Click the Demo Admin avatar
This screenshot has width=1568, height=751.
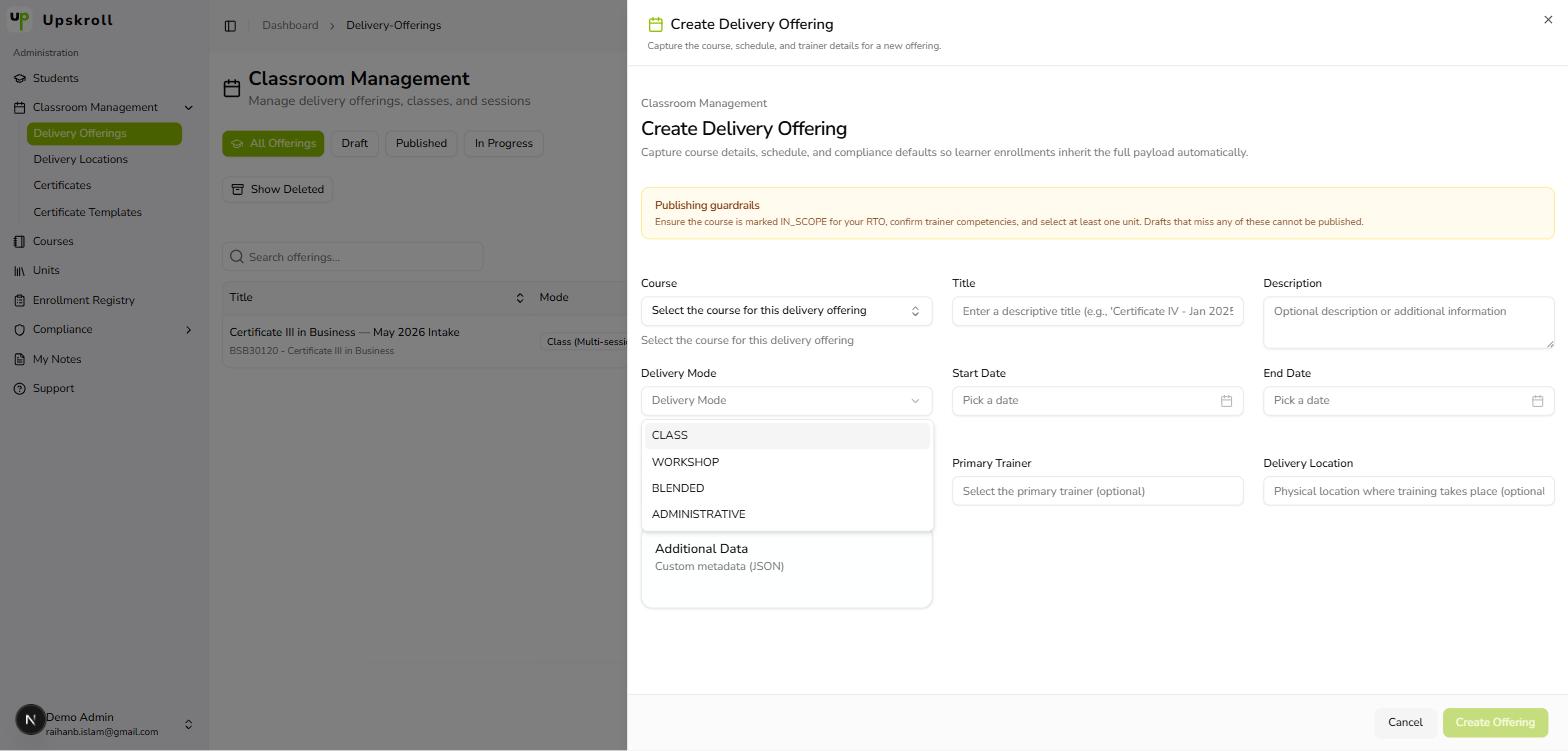point(30,719)
